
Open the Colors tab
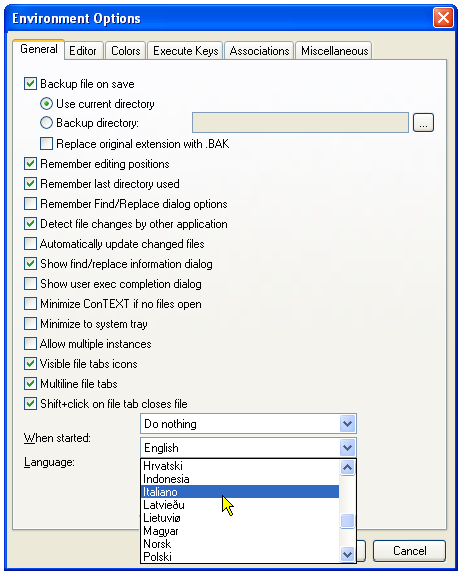coord(125,51)
